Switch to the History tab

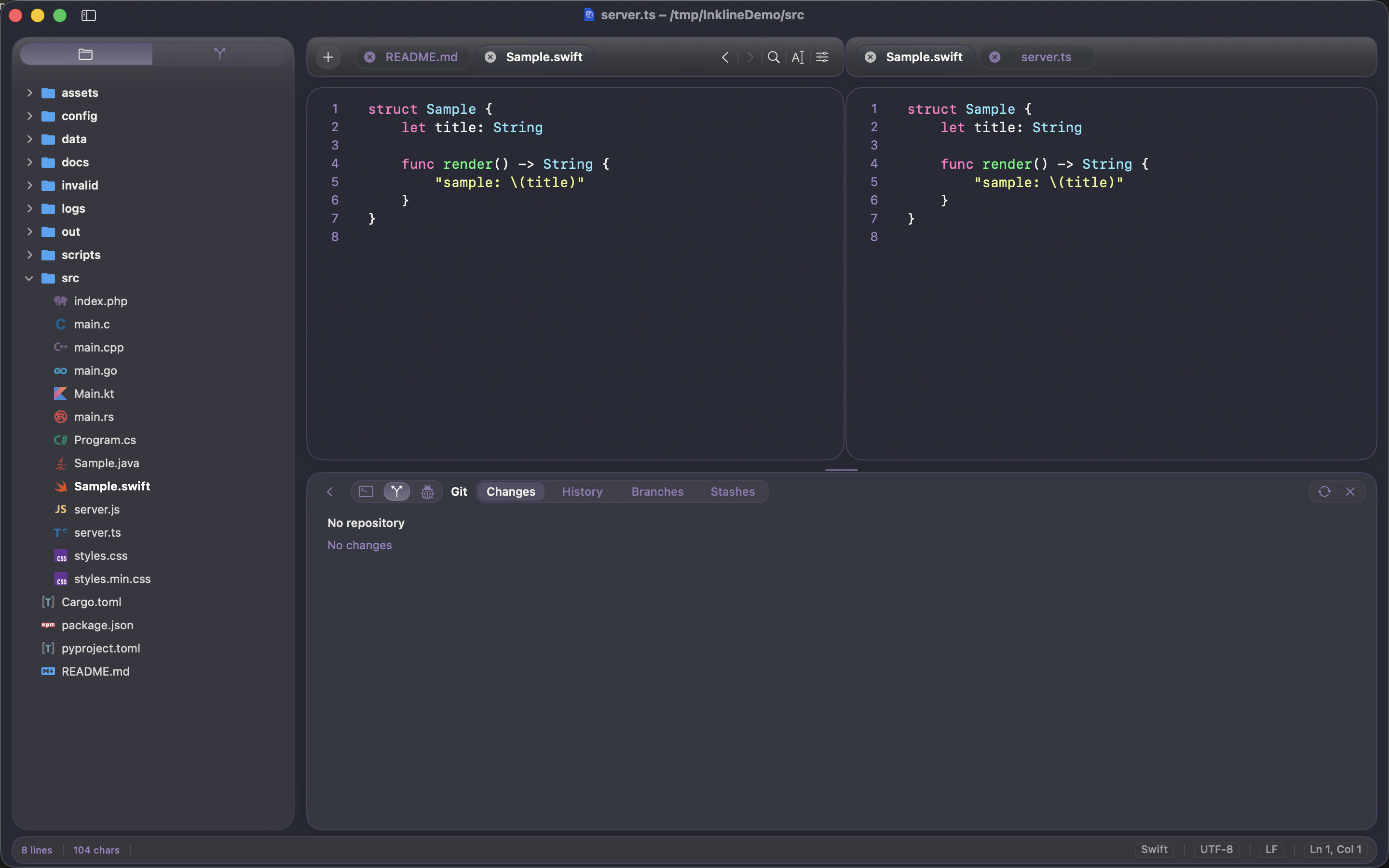(x=582, y=491)
